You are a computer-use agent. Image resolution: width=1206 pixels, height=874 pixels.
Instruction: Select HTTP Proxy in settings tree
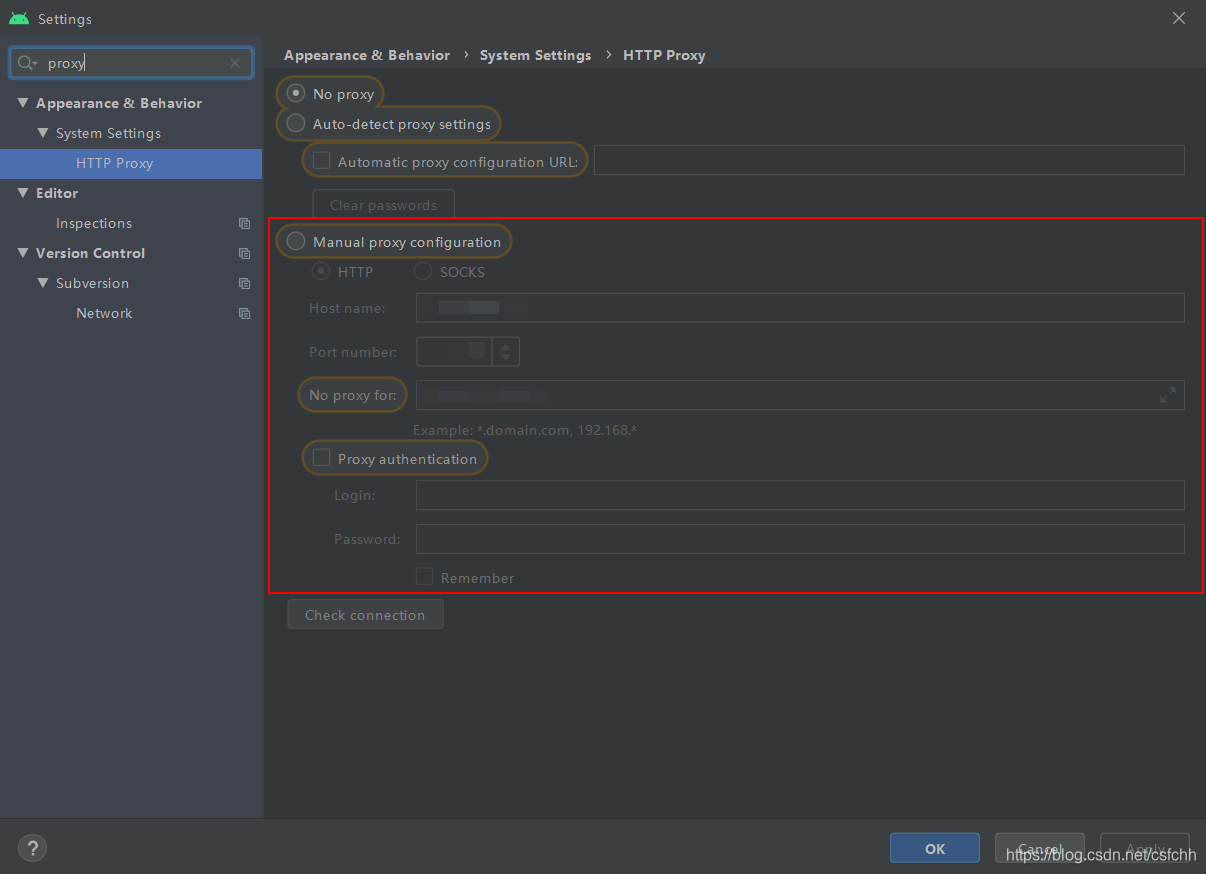click(x=131, y=163)
